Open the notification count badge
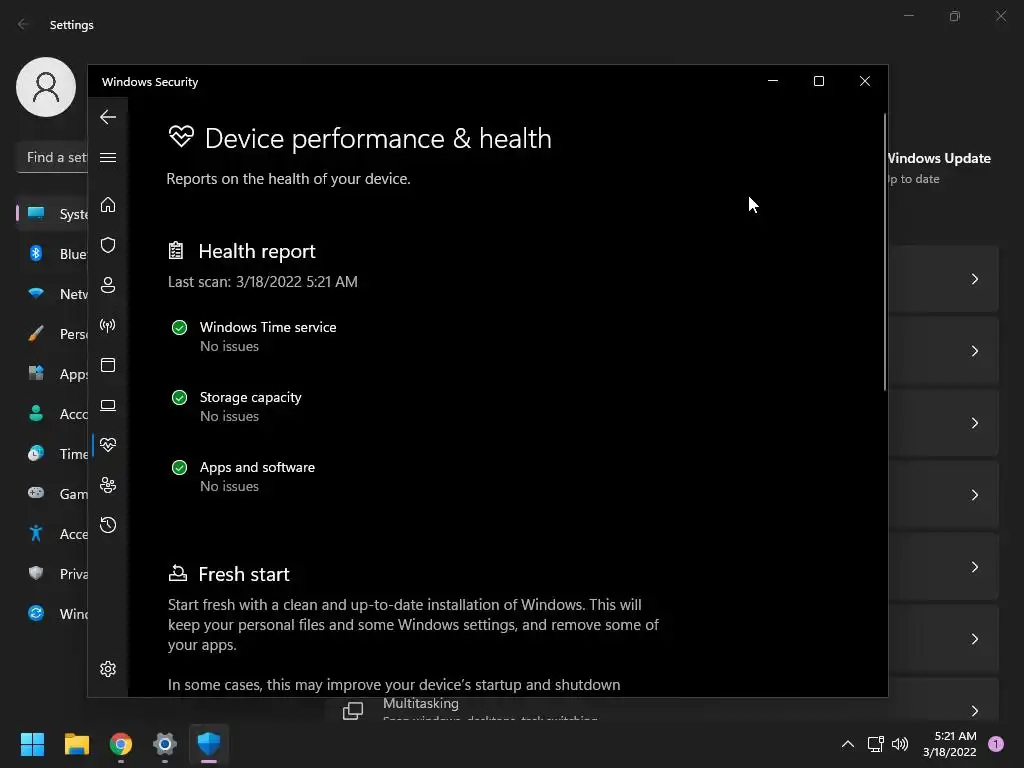 (995, 744)
